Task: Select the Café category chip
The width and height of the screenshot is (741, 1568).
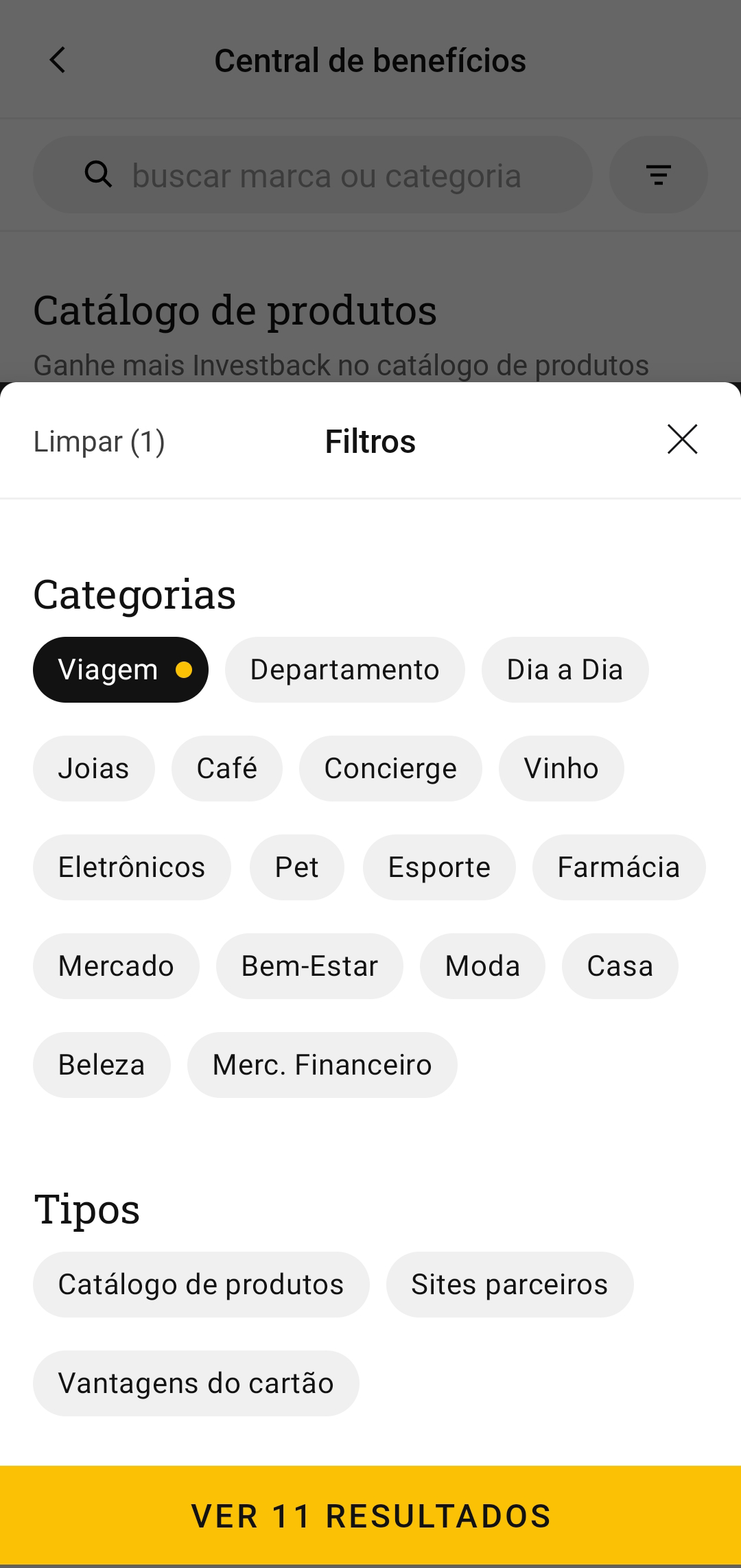Action: pyautogui.click(x=227, y=769)
